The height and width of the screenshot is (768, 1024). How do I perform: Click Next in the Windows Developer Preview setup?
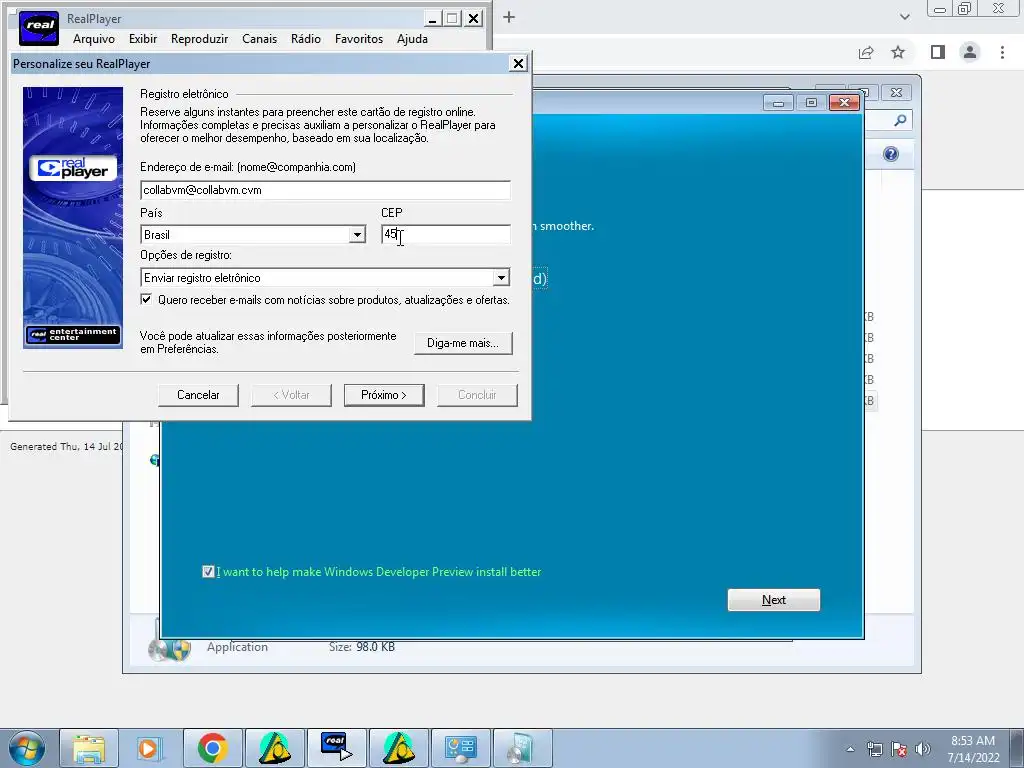[x=774, y=600]
